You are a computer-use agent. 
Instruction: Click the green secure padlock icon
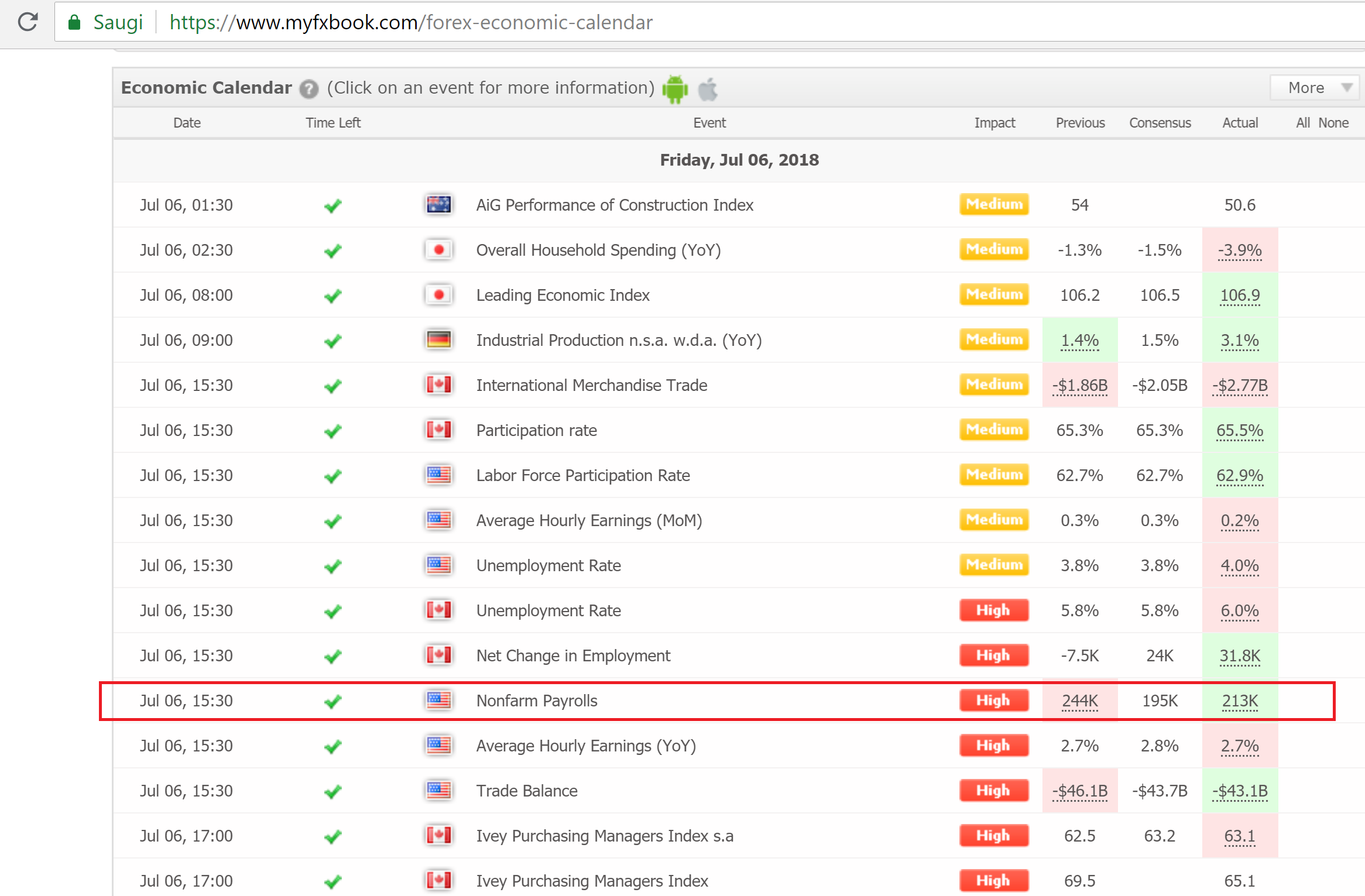(74, 22)
